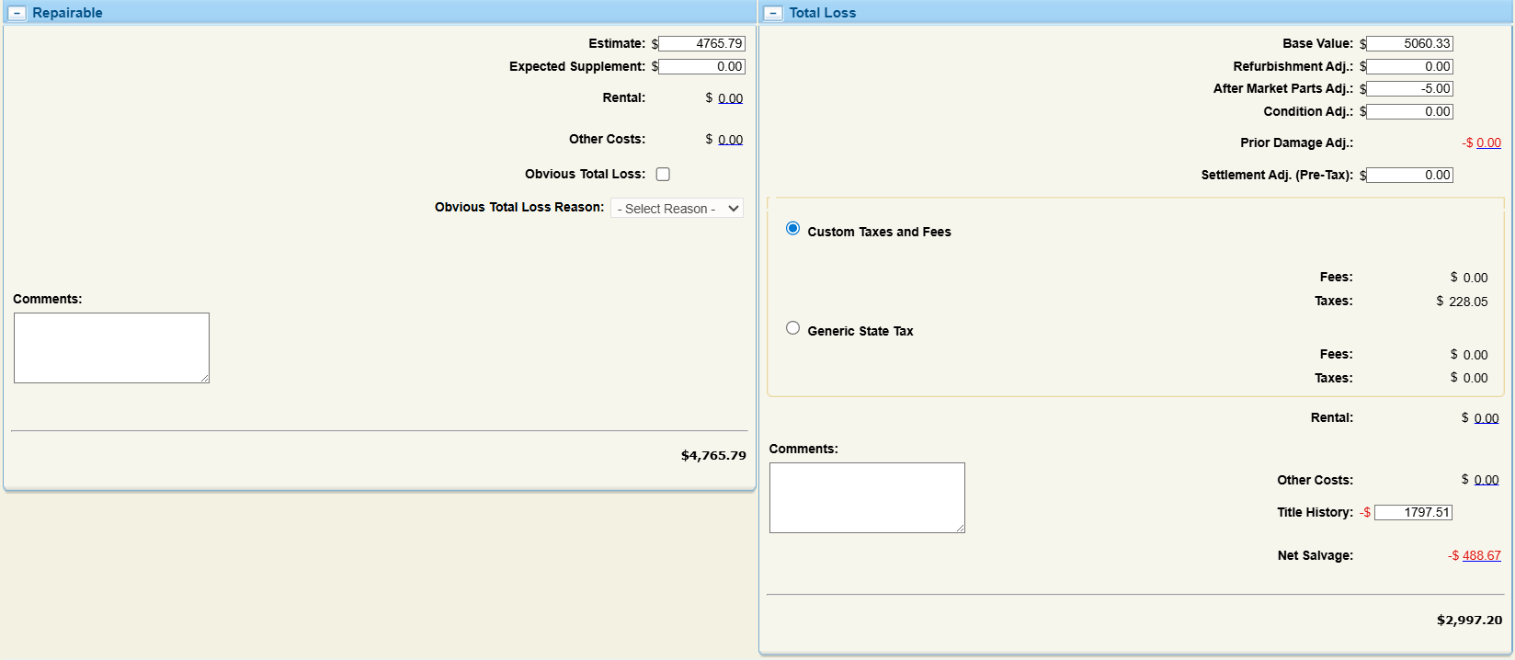Click the Condition Adj. input field

click(1409, 112)
